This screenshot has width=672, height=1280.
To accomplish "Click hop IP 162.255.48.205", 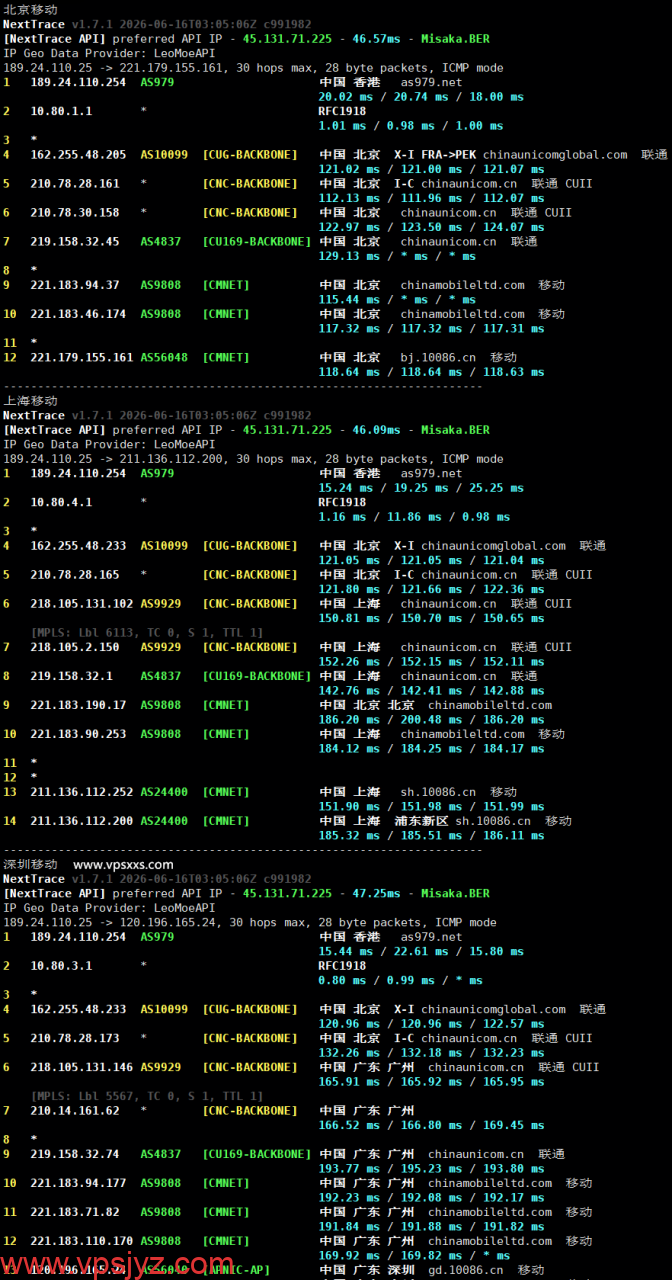I will [78, 154].
